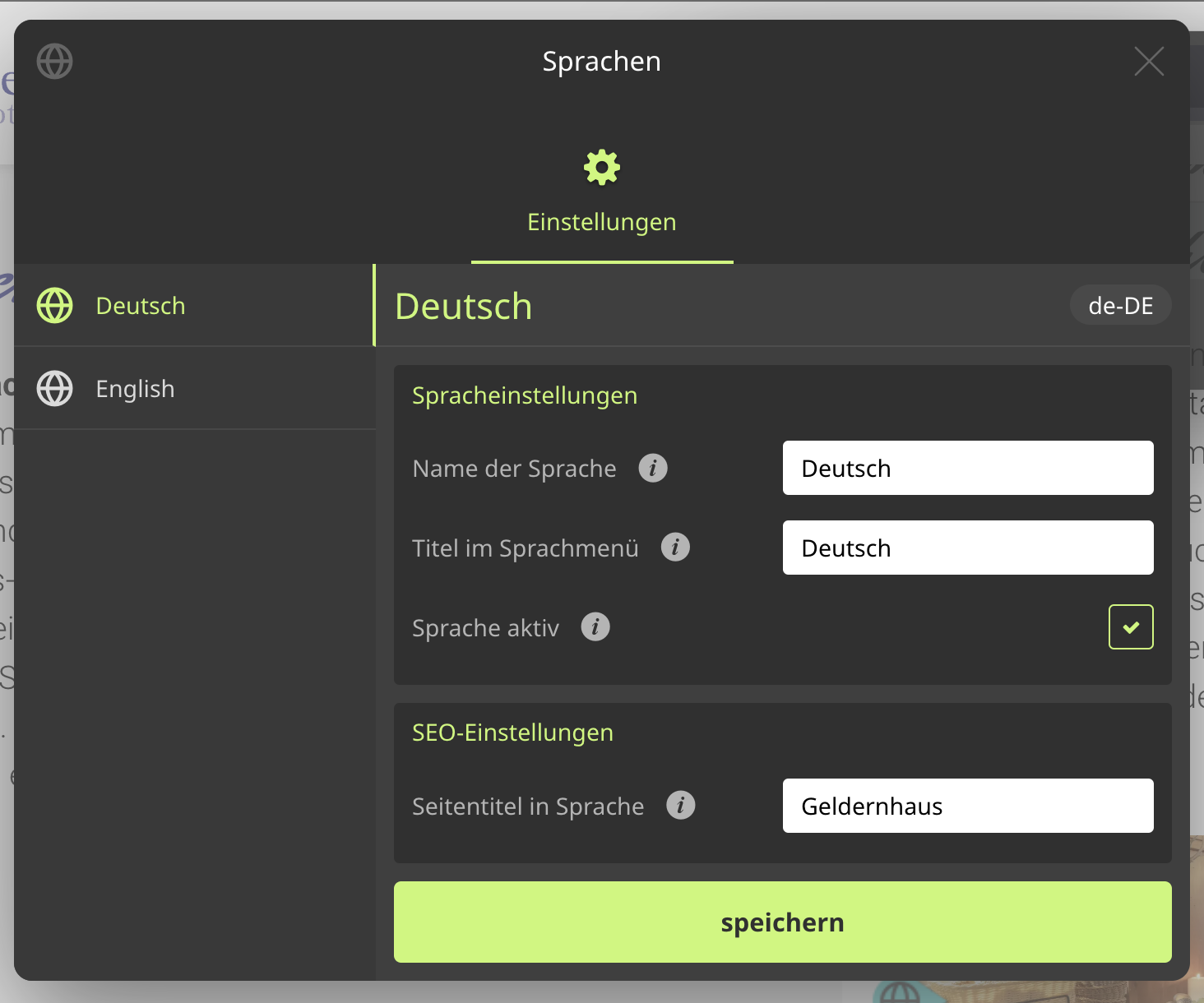Image resolution: width=1204 pixels, height=1003 pixels.
Task: Click the globe icon in the dialog header
Action: [x=55, y=62]
